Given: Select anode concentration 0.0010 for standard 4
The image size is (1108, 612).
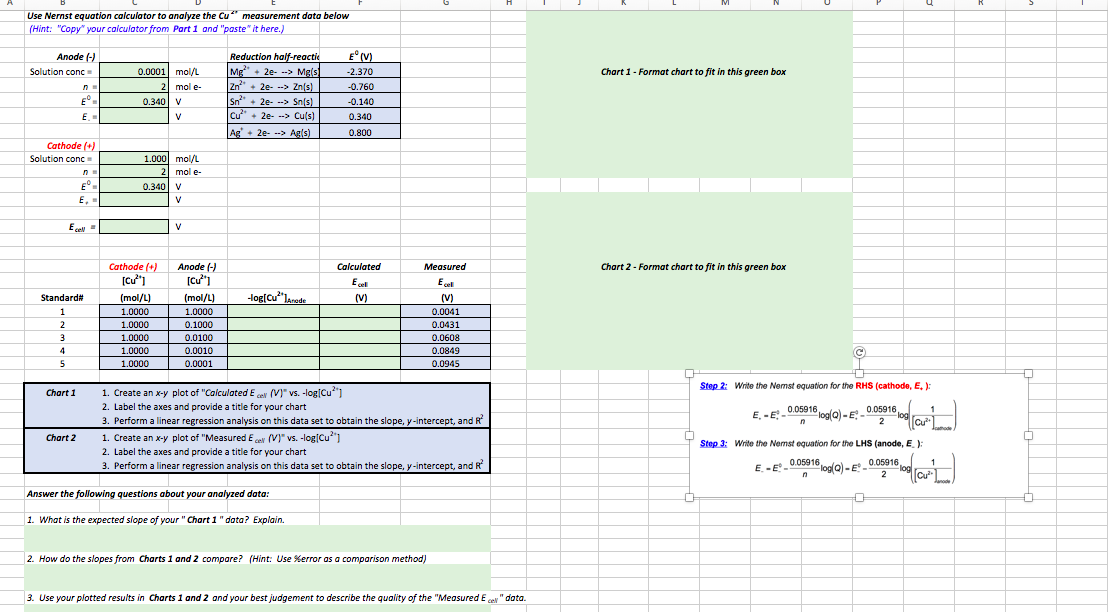Looking at the screenshot, I should point(198,351).
